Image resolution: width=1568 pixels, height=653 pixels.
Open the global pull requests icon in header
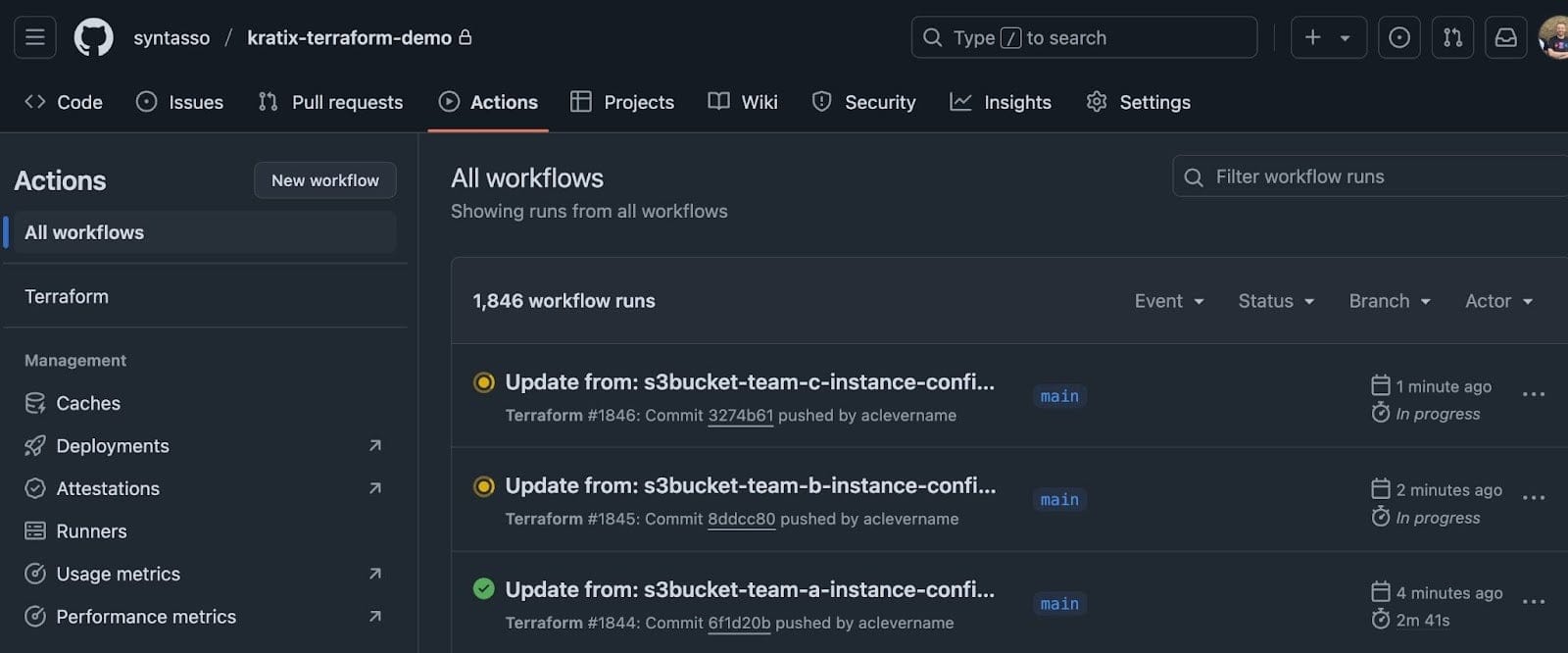click(x=1453, y=37)
